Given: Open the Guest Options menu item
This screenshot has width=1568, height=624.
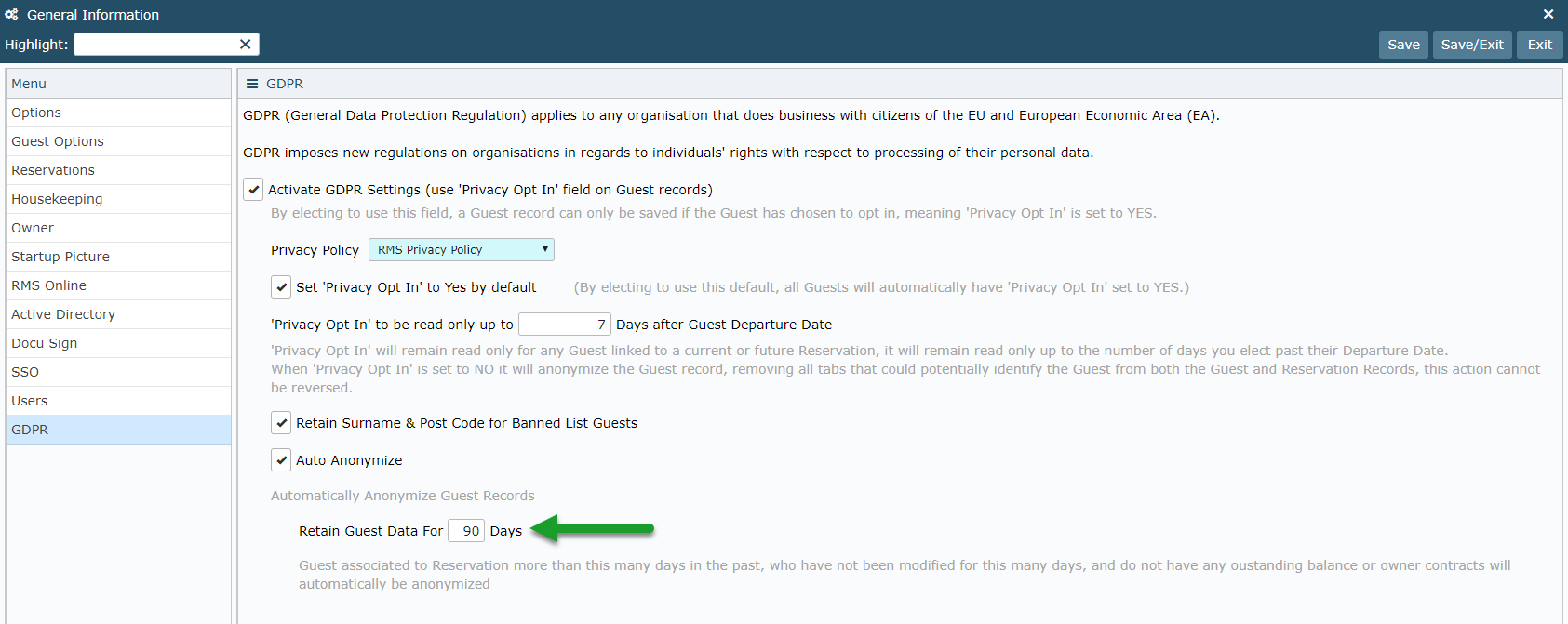Looking at the screenshot, I should pos(118,141).
